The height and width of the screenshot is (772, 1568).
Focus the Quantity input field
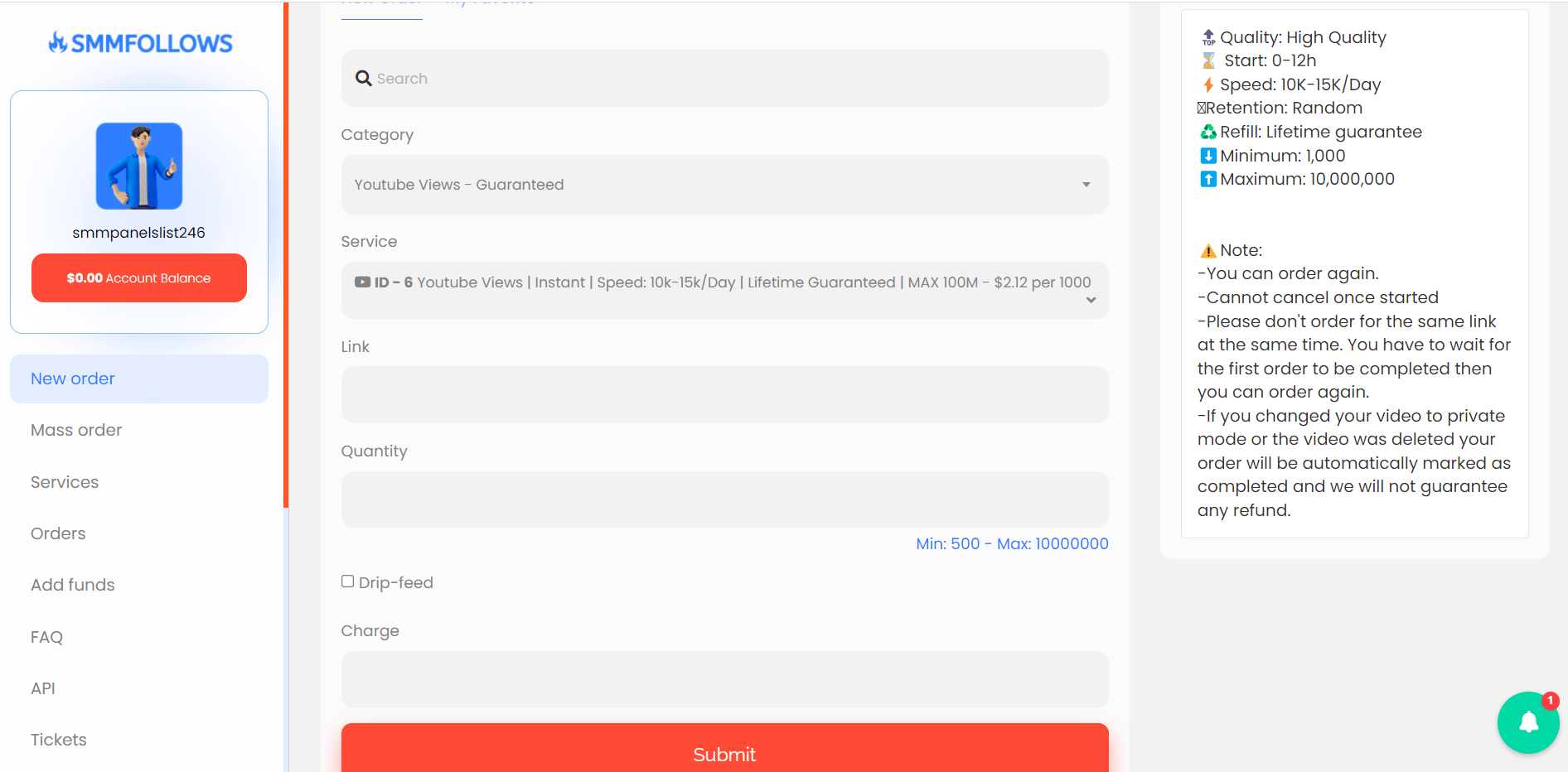(724, 499)
